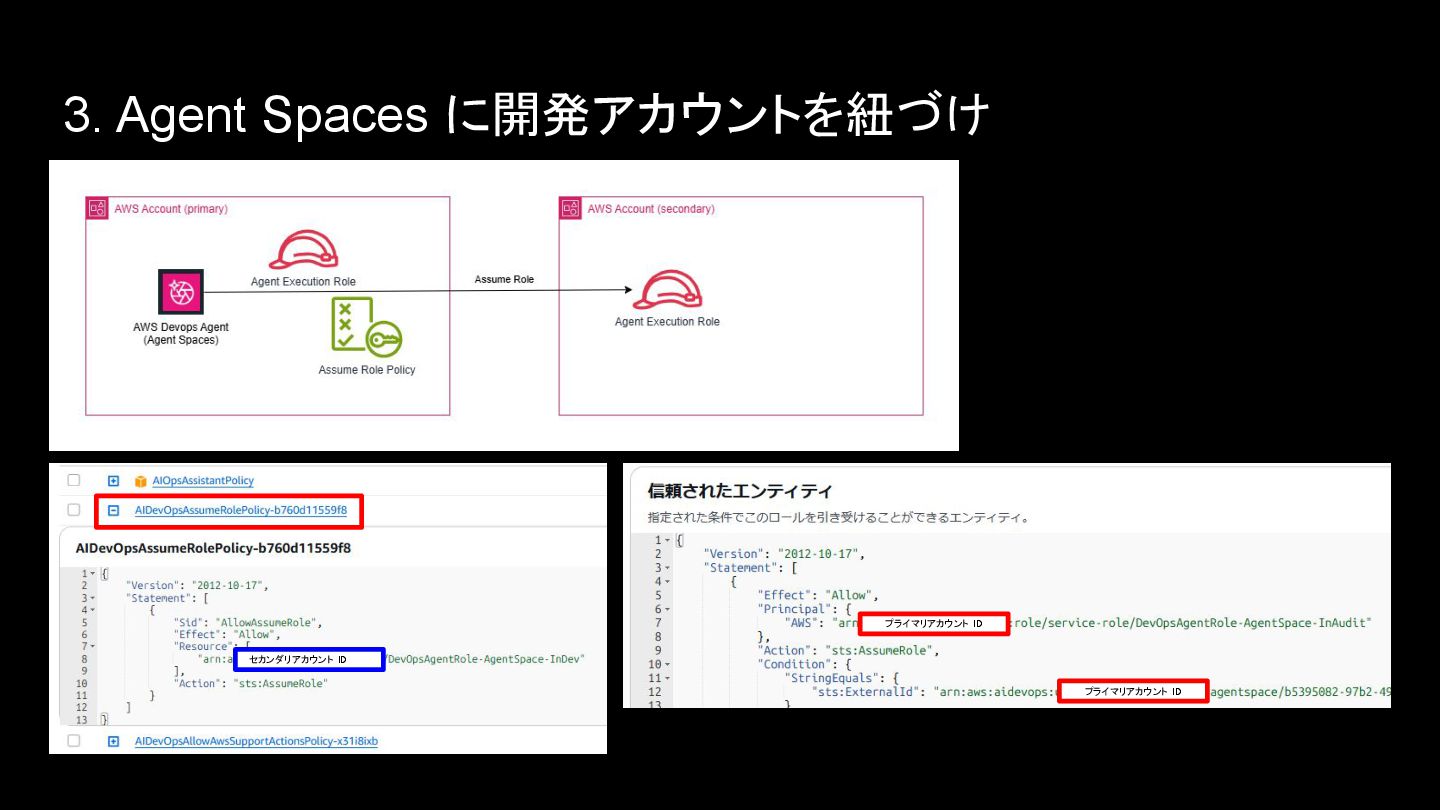Click the Assume Role Policy checklist-key icon

click(x=366, y=326)
